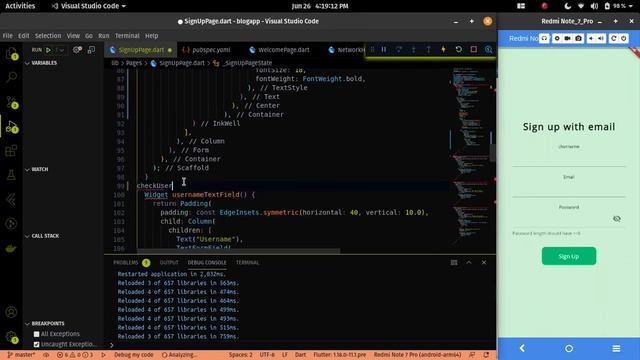Enable the All Exceptions breakpoint checkbox

click(x=36, y=334)
